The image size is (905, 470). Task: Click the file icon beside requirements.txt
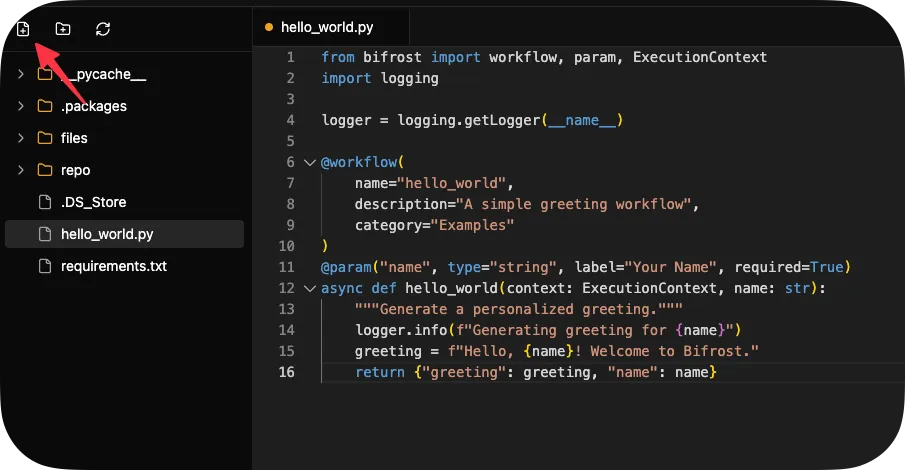click(44, 266)
